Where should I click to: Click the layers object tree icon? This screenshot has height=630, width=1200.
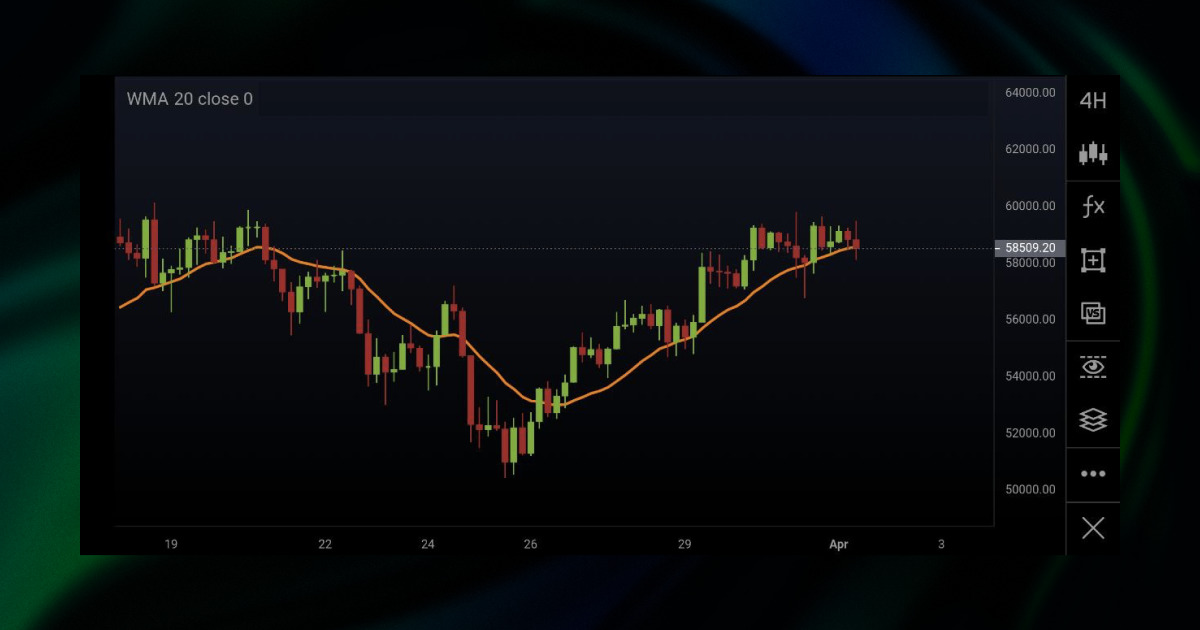1093,420
